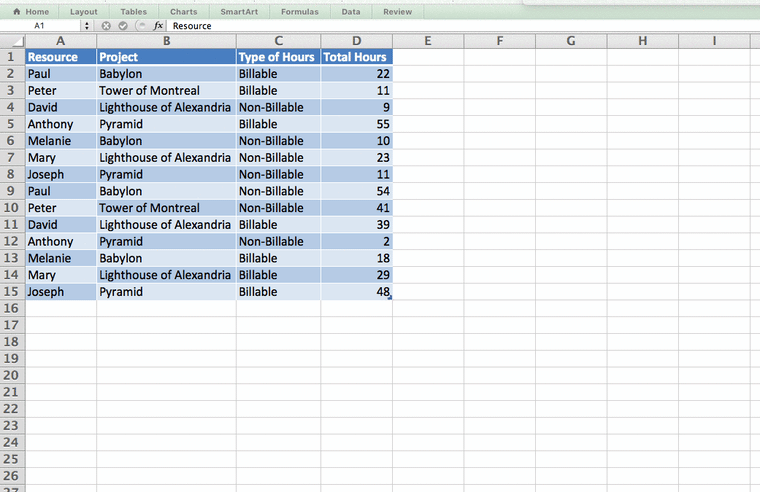Viewport: 760px width, 492px height.
Task: Click the cancel entry icon in formula bar
Action: [106, 26]
